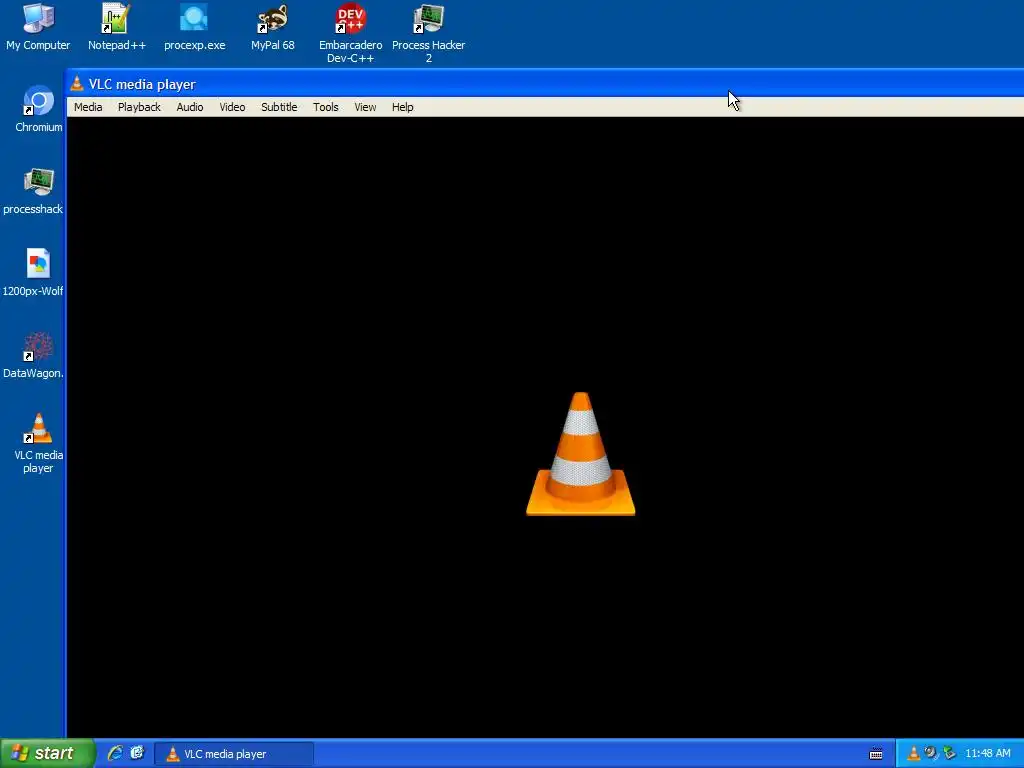Click the middle system tray icon
The height and width of the screenshot is (768, 1024).
(x=931, y=754)
